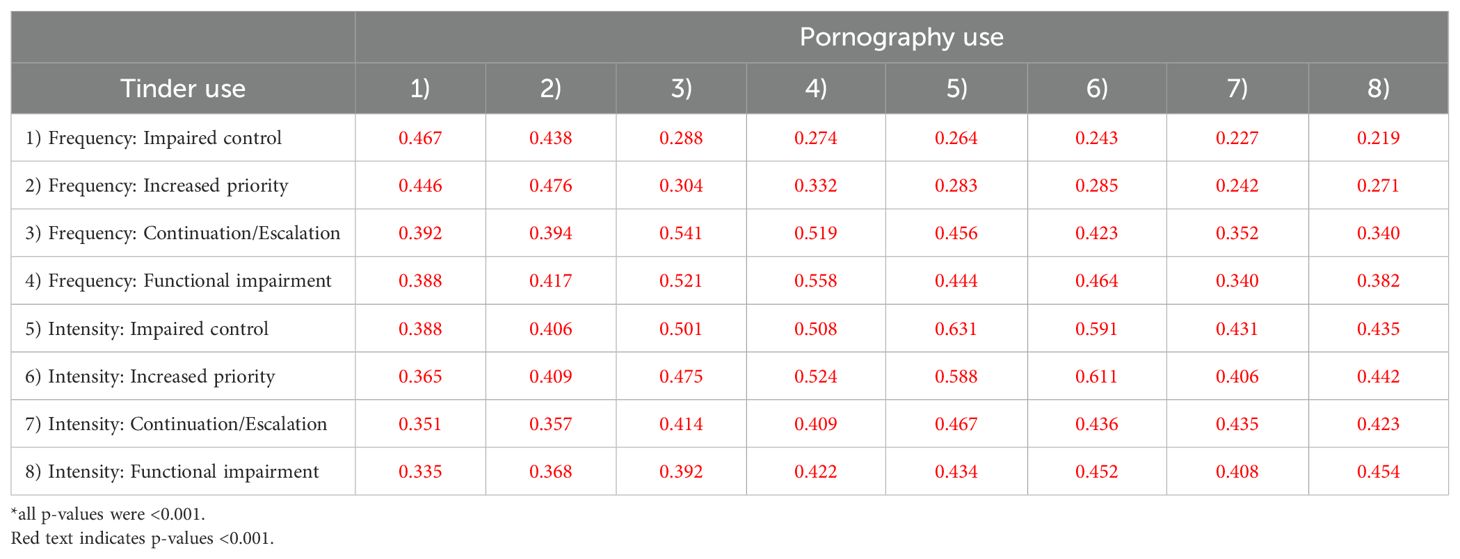The height and width of the screenshot is (559, 1460).
Task: Click the footnote about all p-values
Action: coord(91,517)
